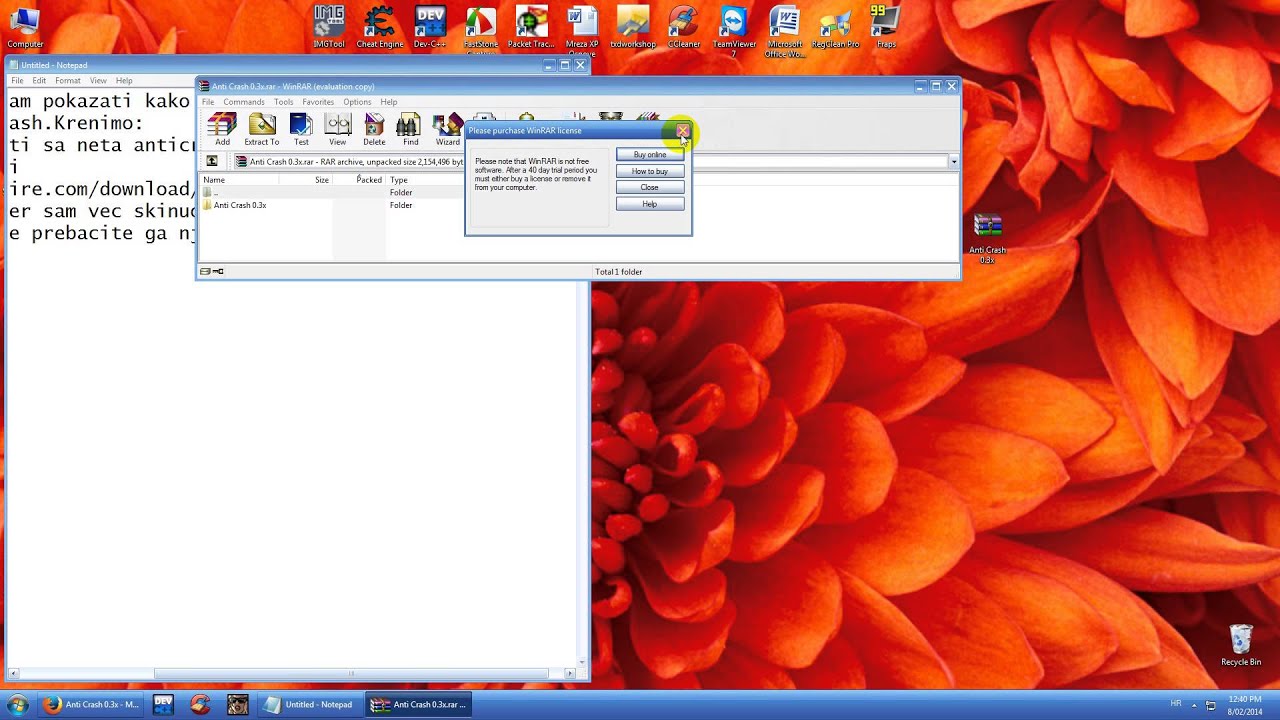Click the Close button in license dialog

[x=650, y=187]
